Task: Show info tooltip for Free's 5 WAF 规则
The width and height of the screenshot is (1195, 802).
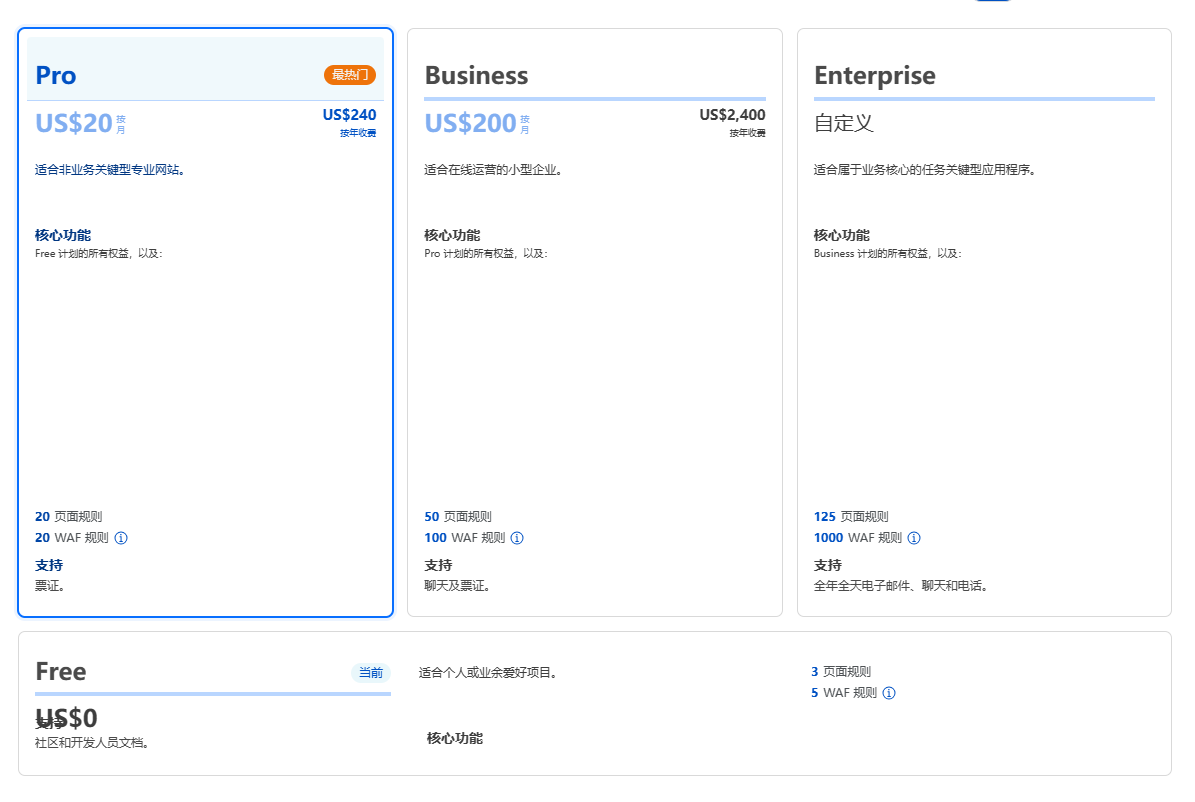Action: [x=889, y=693]
